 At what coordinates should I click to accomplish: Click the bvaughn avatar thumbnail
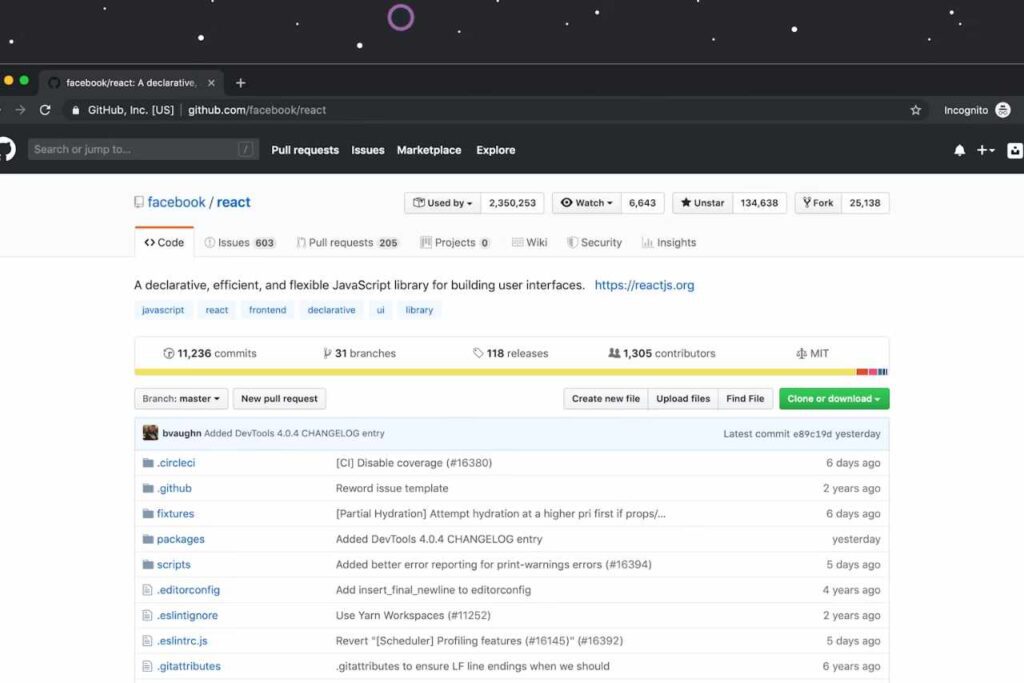pyautogui.click(x=150, y=433)
